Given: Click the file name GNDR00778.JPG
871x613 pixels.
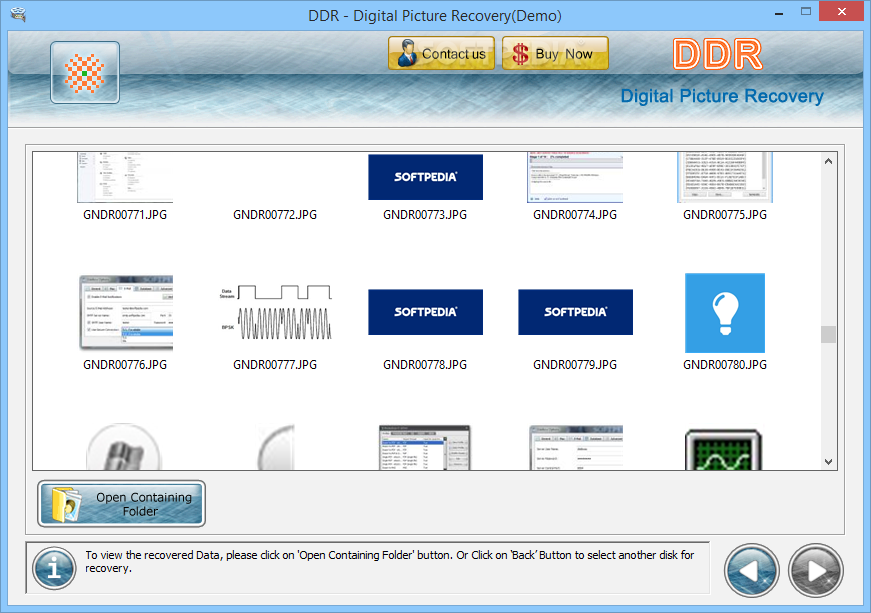Looking at the screenshot, I should click(x=425, y=365).
